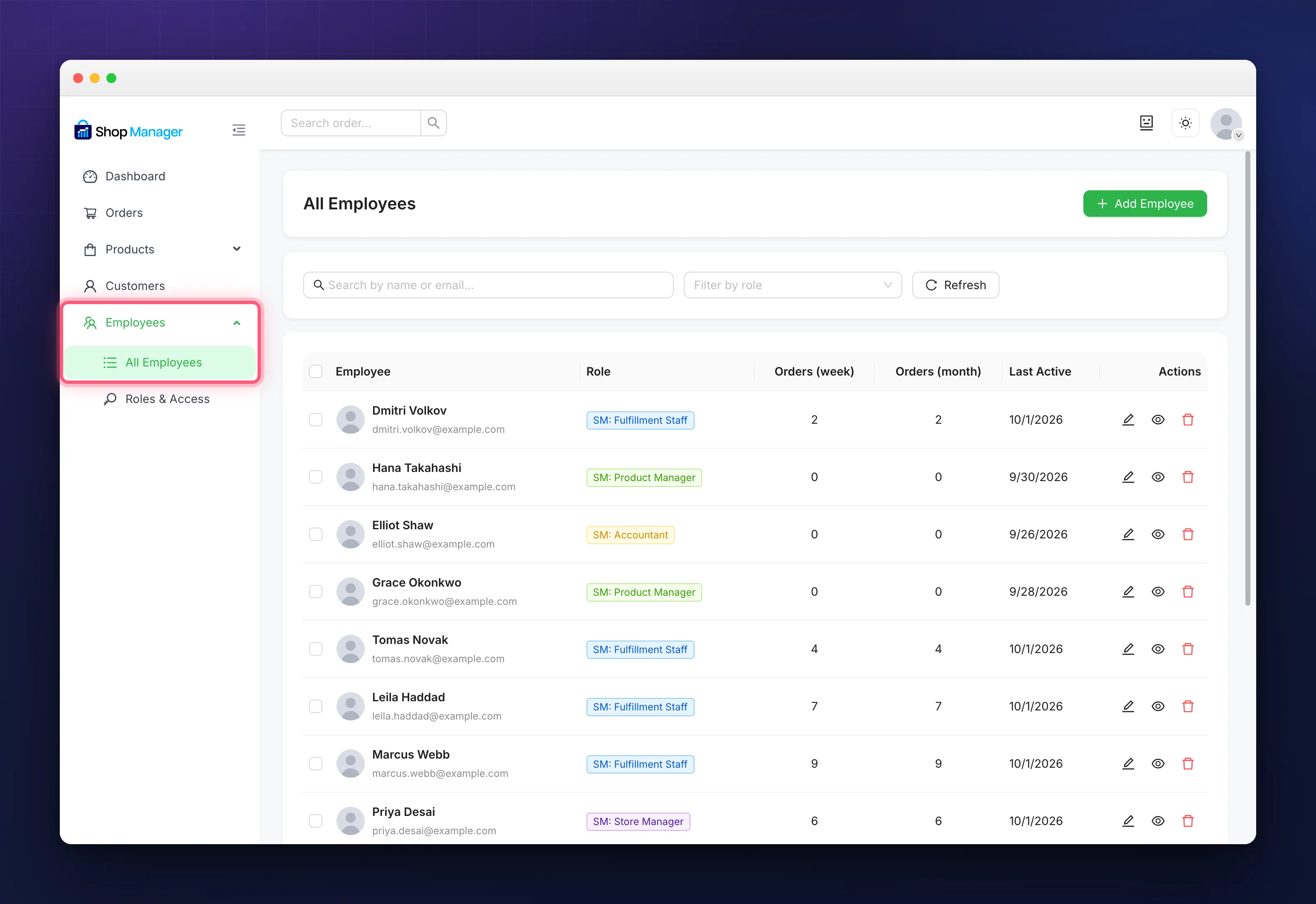Open the Filter by role dropdown
The height and width of the screenshot is (904, 1316).
tap(792, 285)
